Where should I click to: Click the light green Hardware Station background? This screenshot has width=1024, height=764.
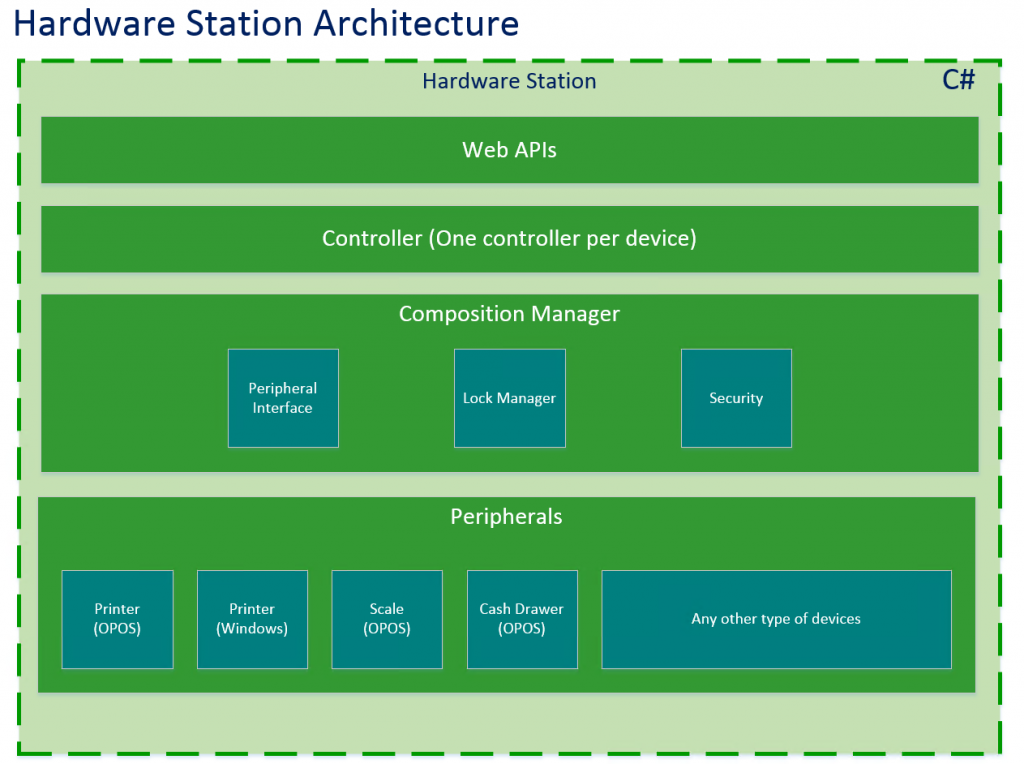(x=509, y=720)
